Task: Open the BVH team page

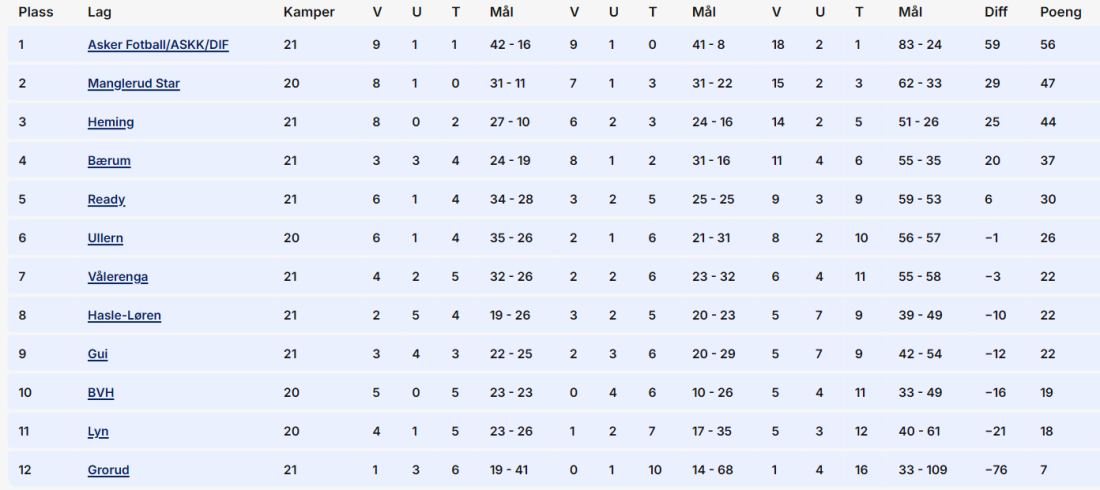Action: (x=100, y=393)
